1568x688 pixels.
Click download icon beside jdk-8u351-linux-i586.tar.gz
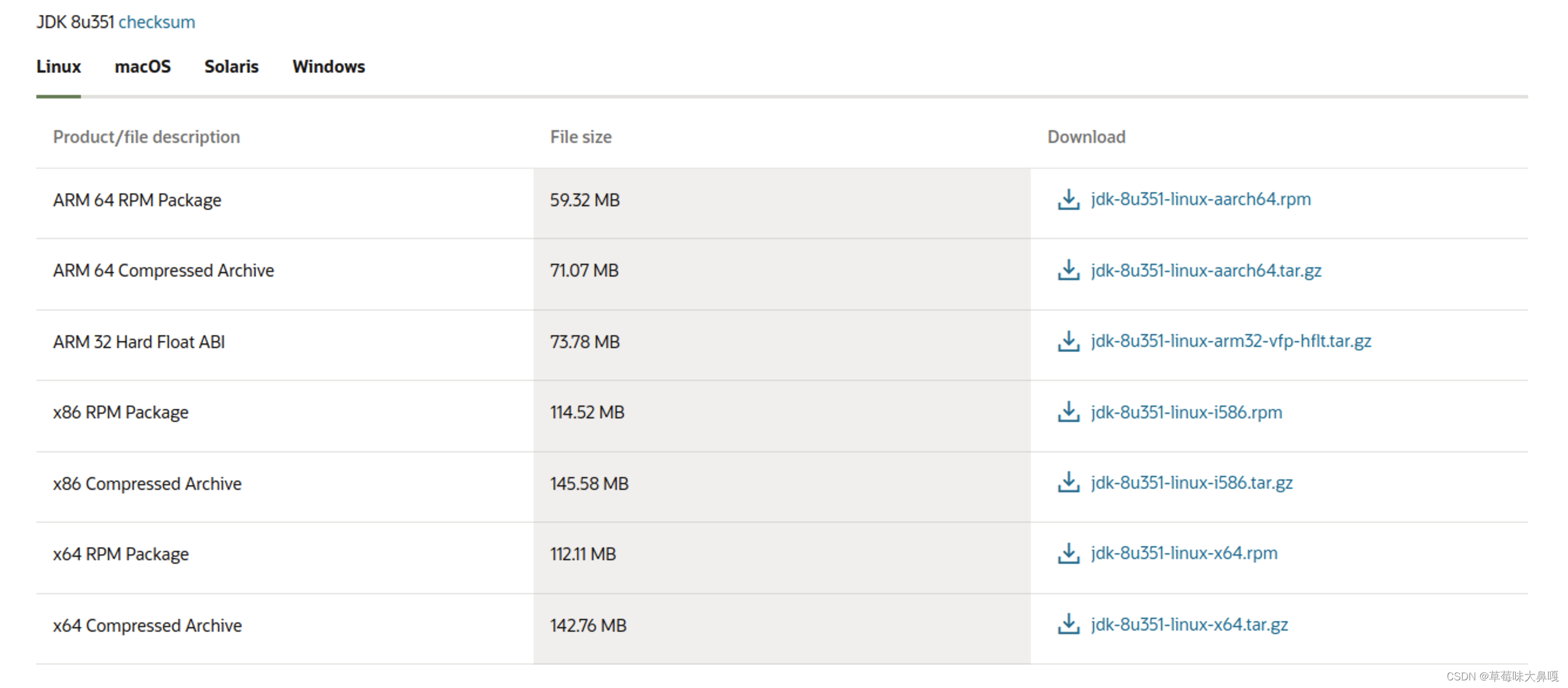point(1068,482)
